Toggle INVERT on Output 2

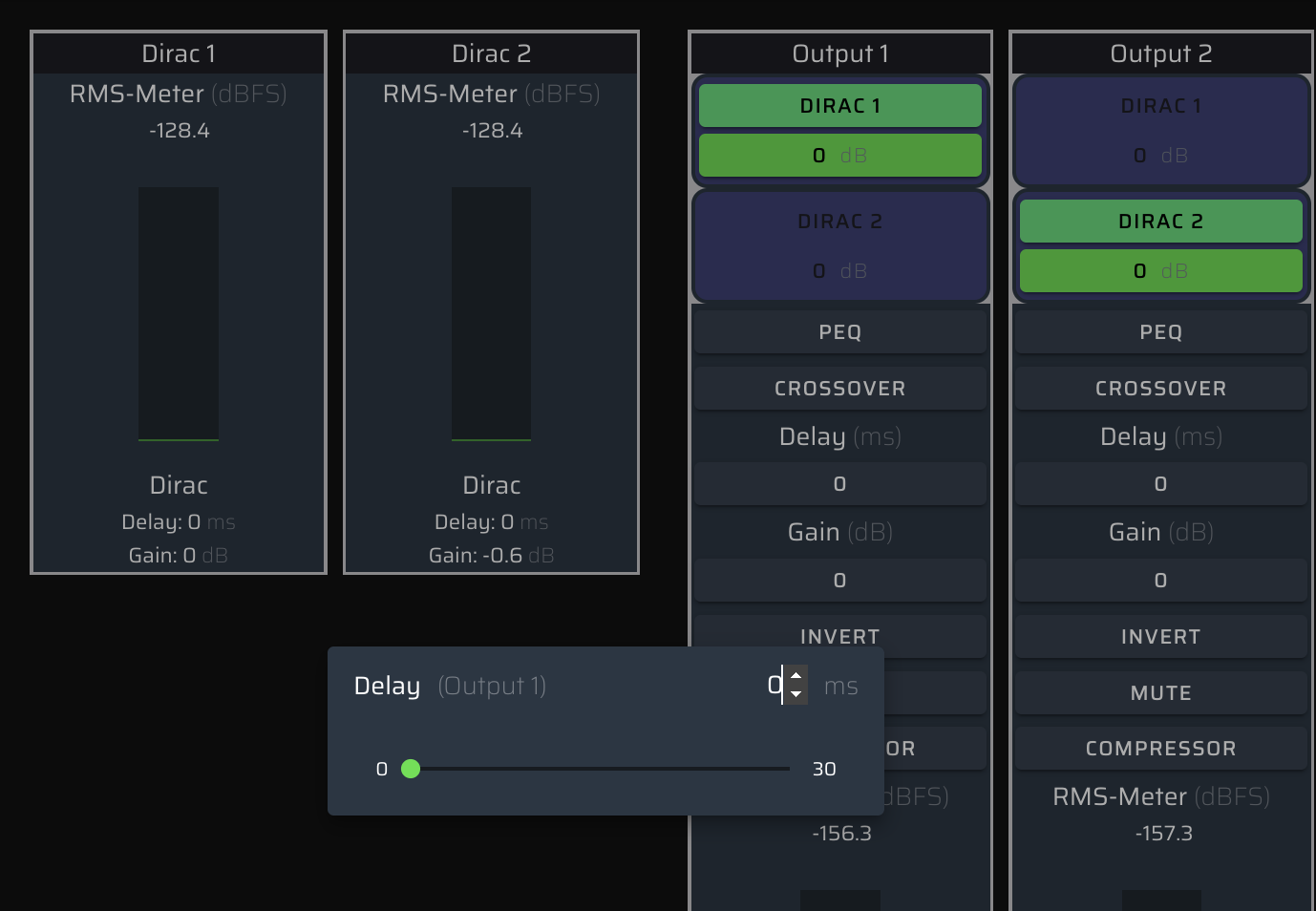(1161, 636)
